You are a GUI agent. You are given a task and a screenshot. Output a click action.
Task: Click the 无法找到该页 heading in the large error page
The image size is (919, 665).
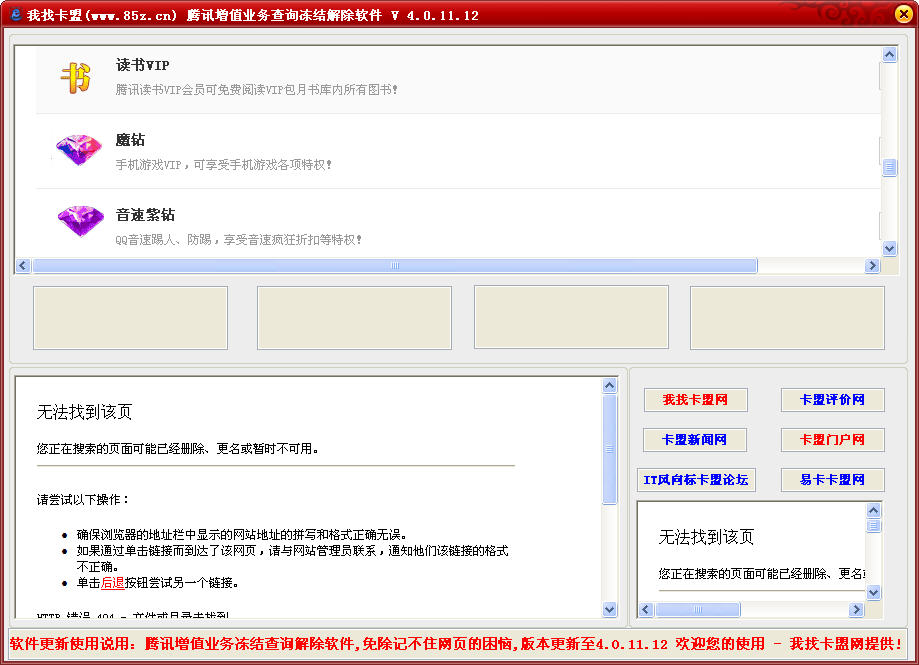pos(84,412)
